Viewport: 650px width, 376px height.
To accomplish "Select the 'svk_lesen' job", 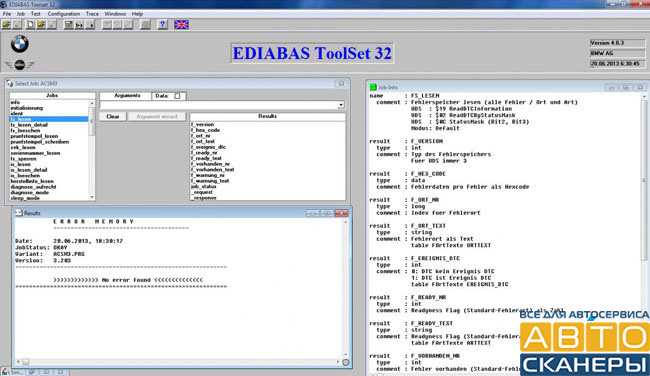I will pyautogui.click(x=23, y=148).
